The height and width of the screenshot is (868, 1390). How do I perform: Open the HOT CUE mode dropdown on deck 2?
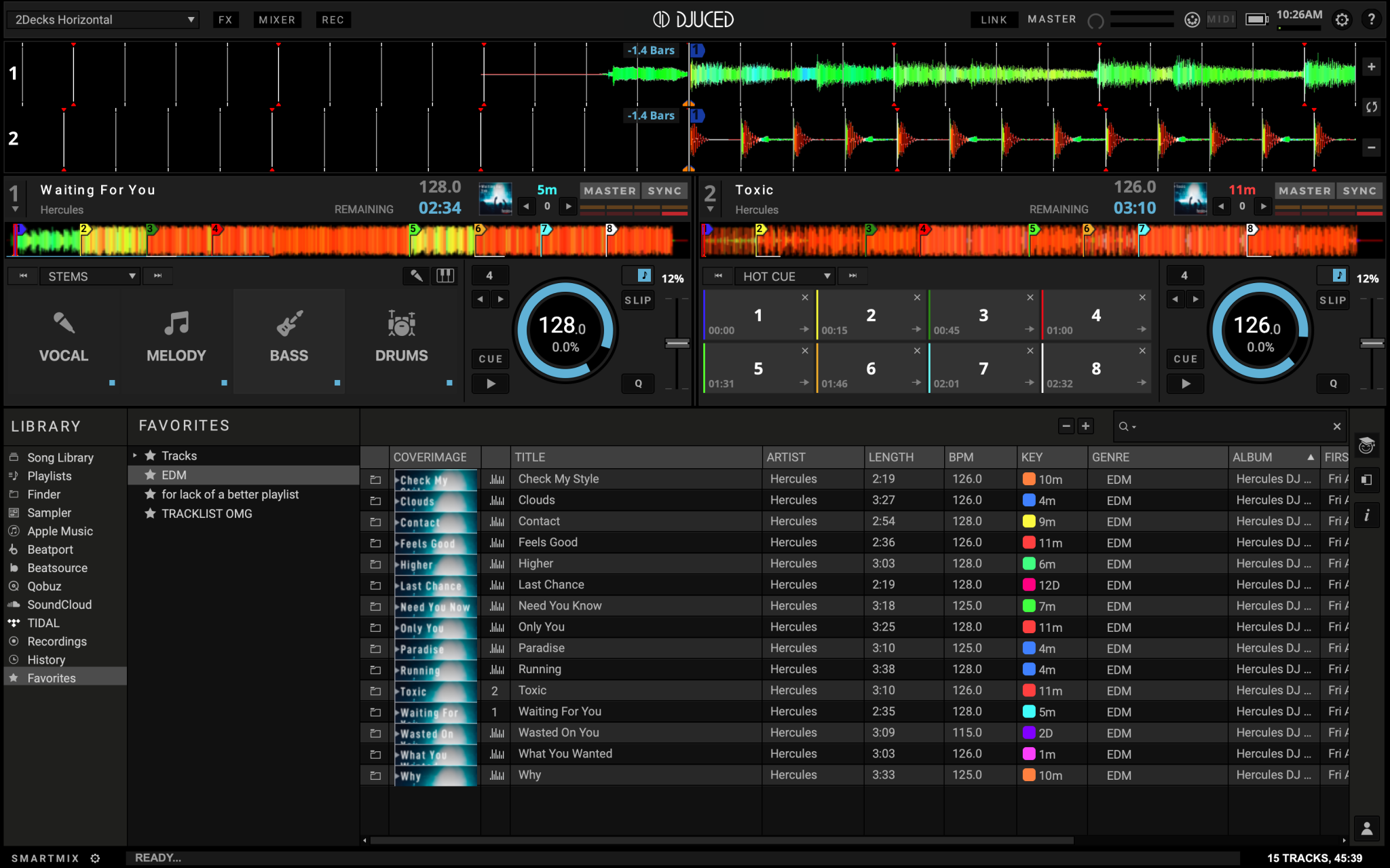[x=784, y=276]
